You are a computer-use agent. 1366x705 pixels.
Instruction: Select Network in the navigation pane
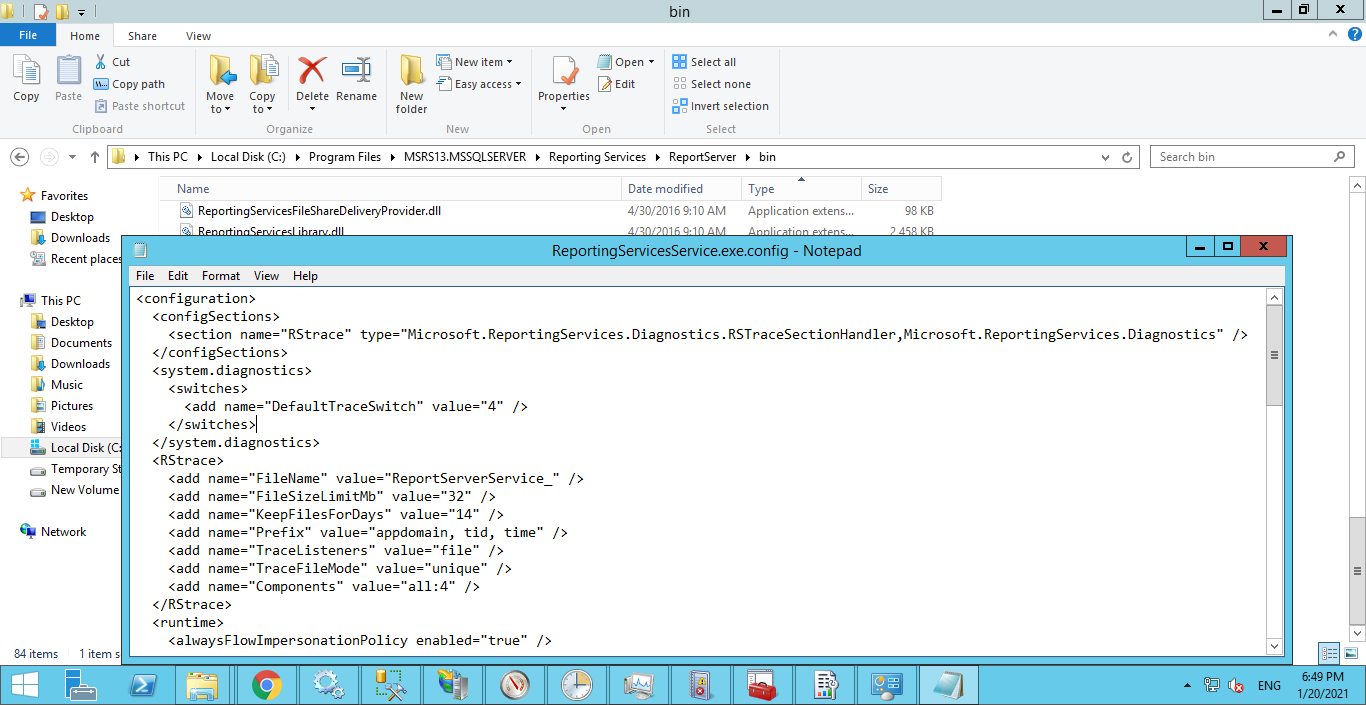[x=63, y=532]
